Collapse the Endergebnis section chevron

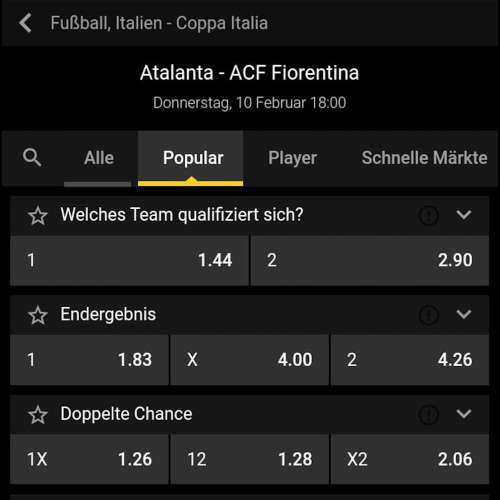pos(464,314)
